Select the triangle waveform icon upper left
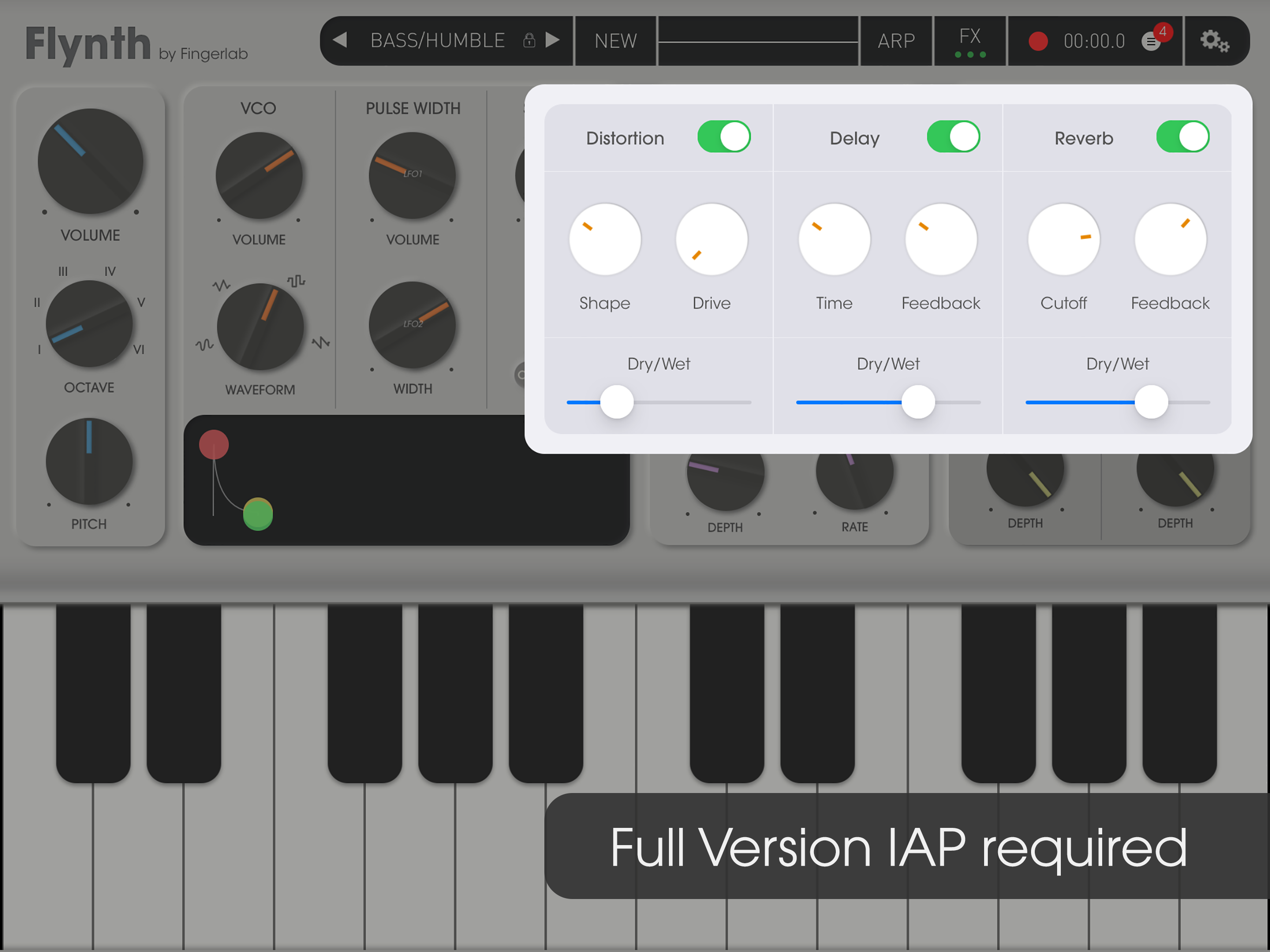This screenshot has height=952, width=1270. click(x=221, y=285)
